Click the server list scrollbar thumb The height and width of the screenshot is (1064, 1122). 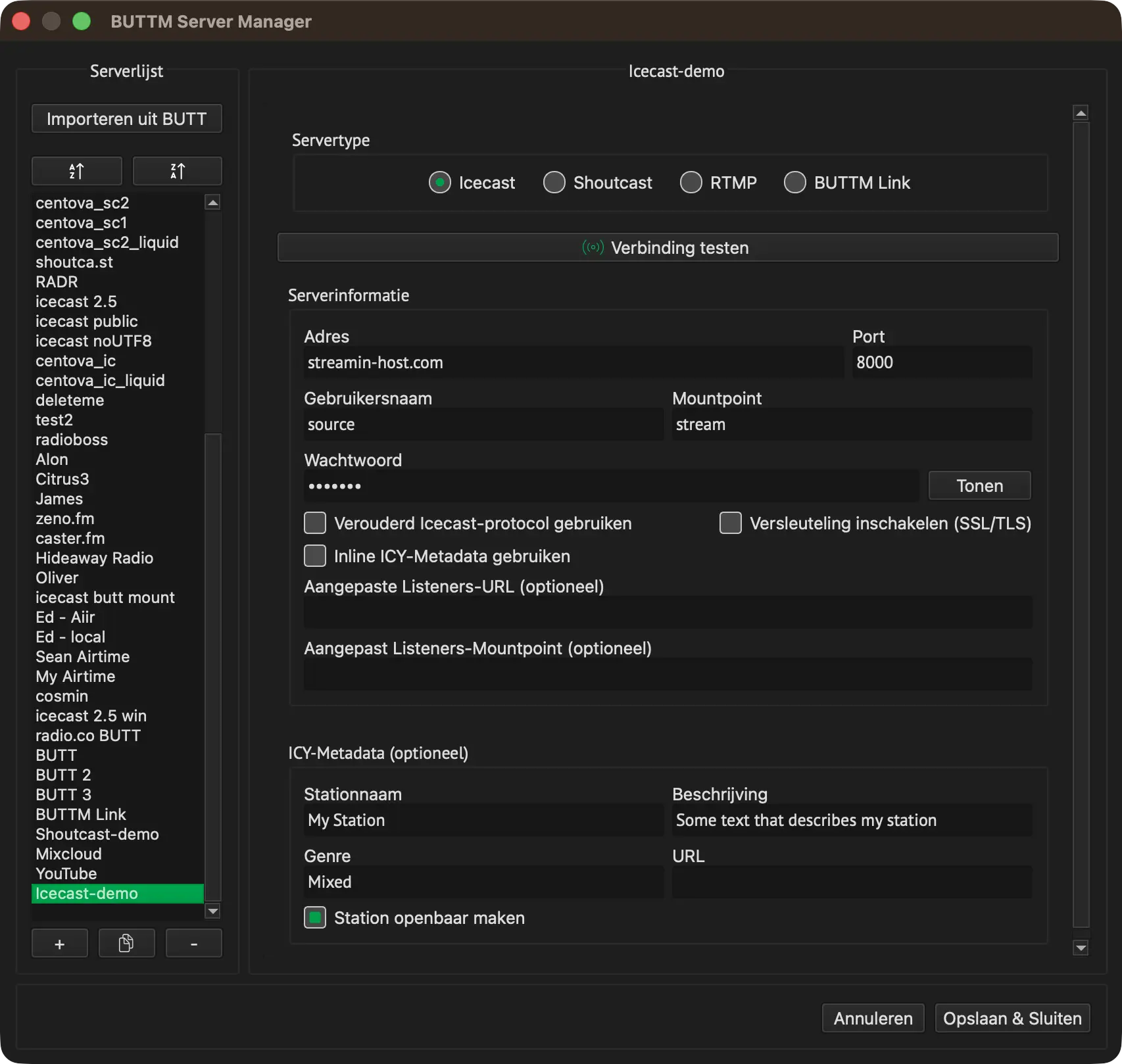tap(213, 667)
